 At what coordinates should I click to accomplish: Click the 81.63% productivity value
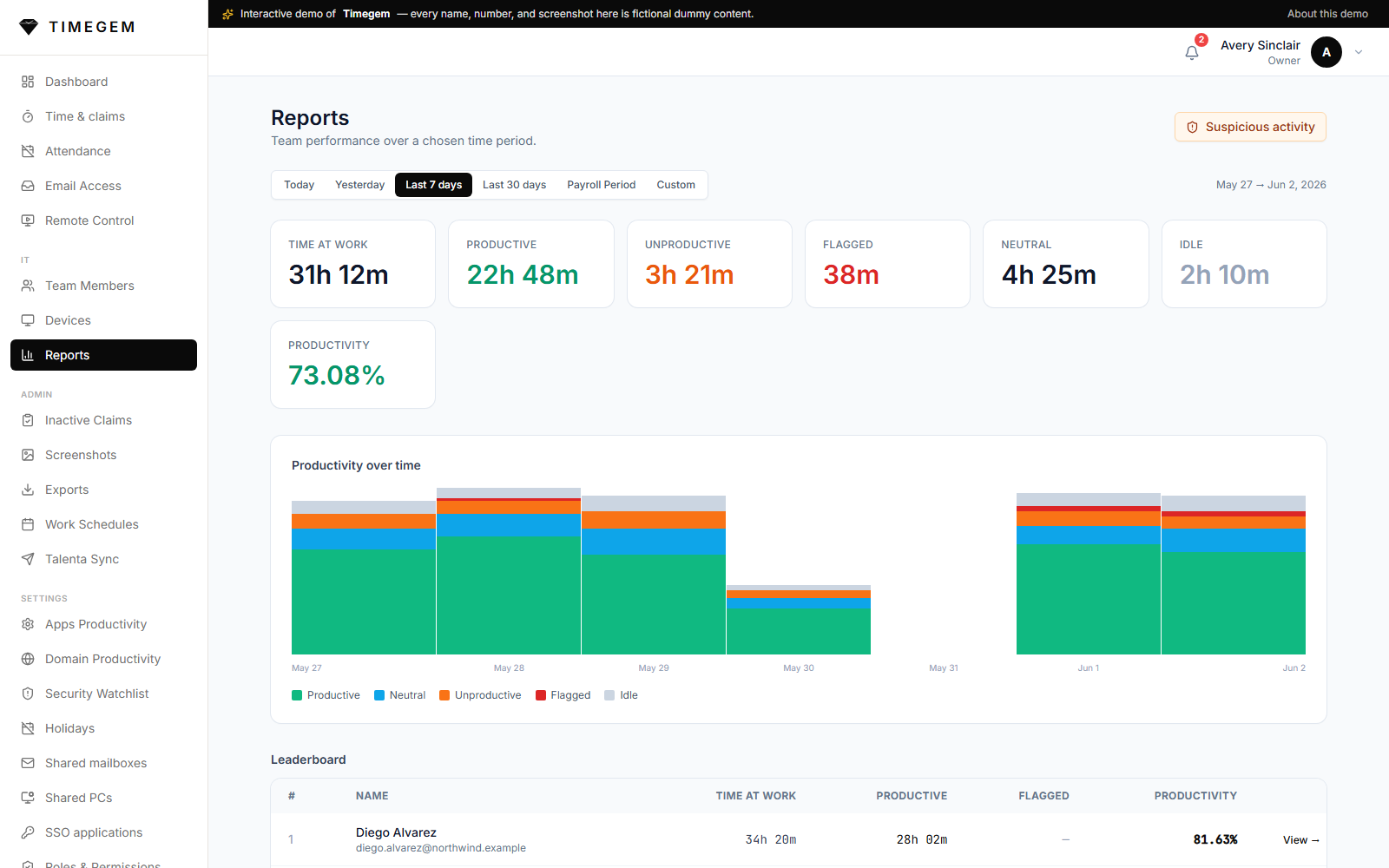tap(1215, 839)
